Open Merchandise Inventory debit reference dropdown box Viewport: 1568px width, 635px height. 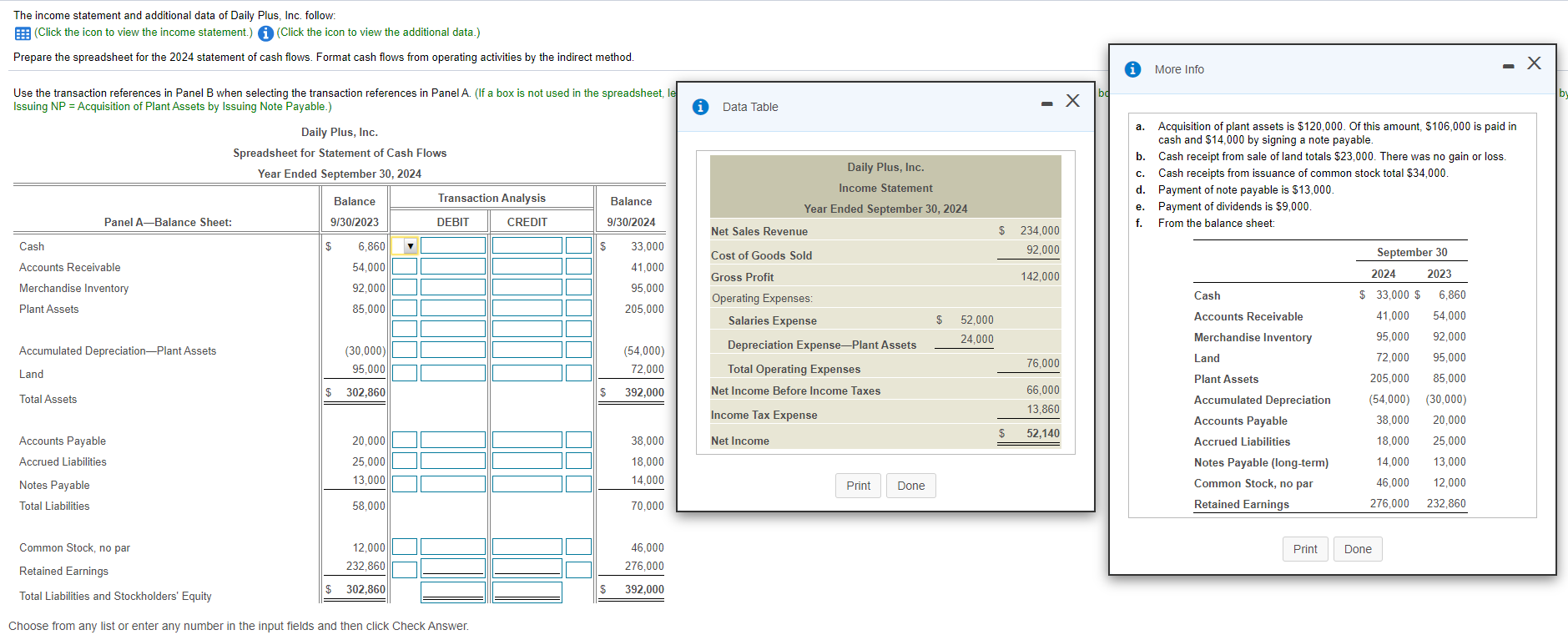405,287
